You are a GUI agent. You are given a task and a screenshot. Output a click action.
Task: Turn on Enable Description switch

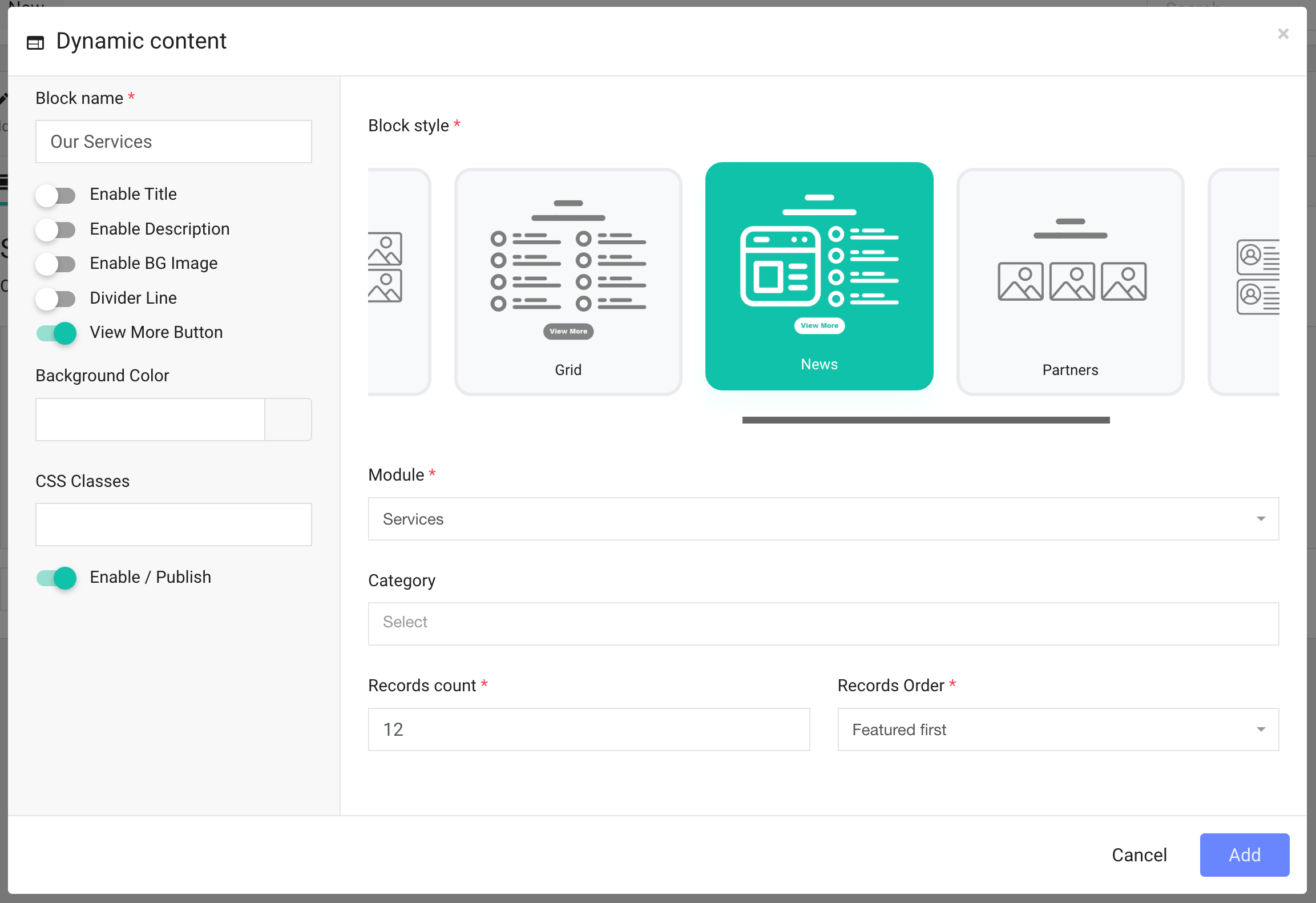tap(56, 229)
